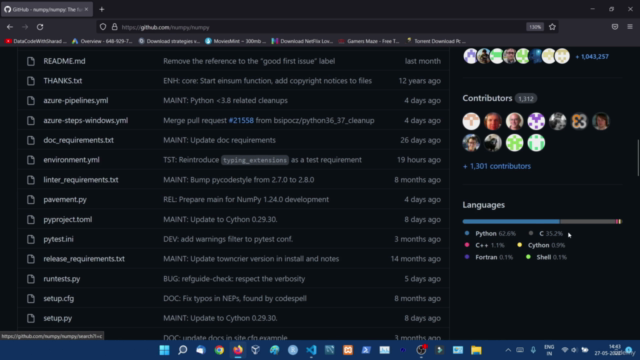Click the browser forward arrow
Screen dimensions: 640x360
(25, 27)
